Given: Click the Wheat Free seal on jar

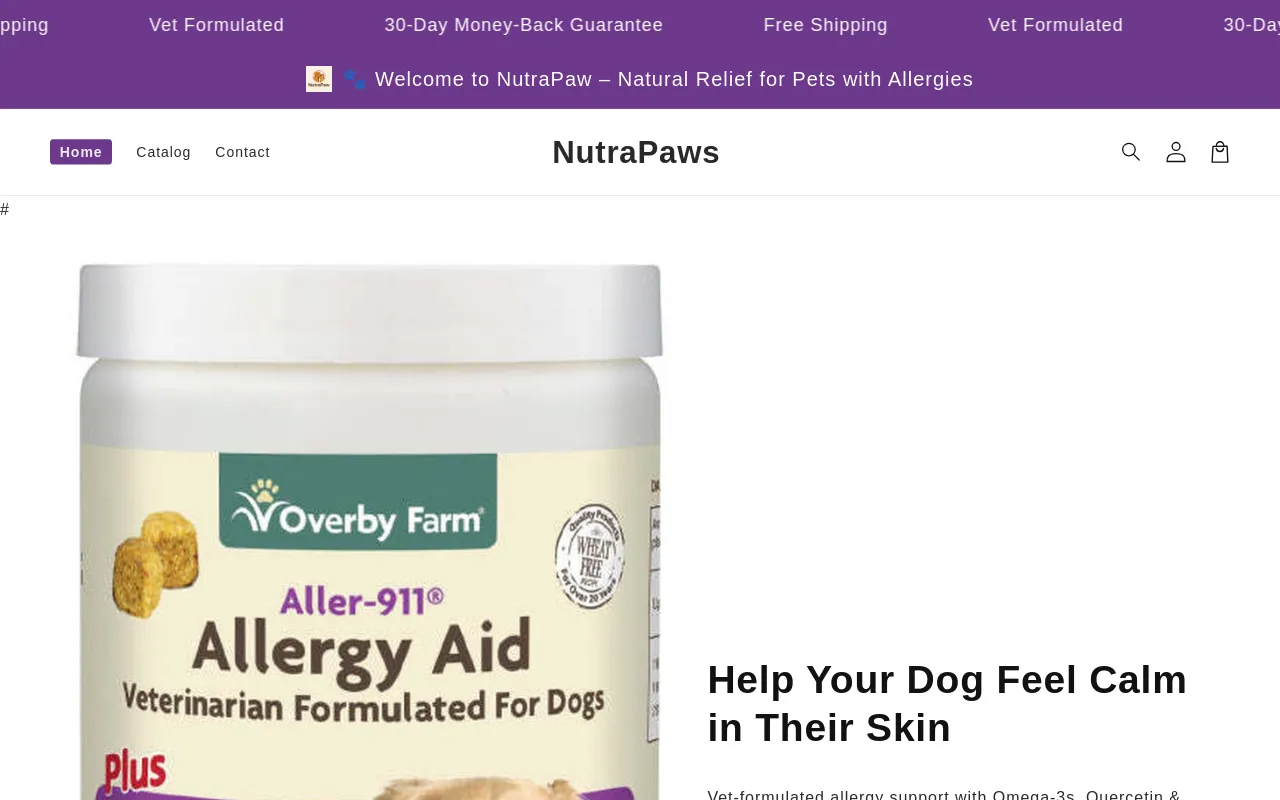Looking at the screenshot, I should [590, 558].
